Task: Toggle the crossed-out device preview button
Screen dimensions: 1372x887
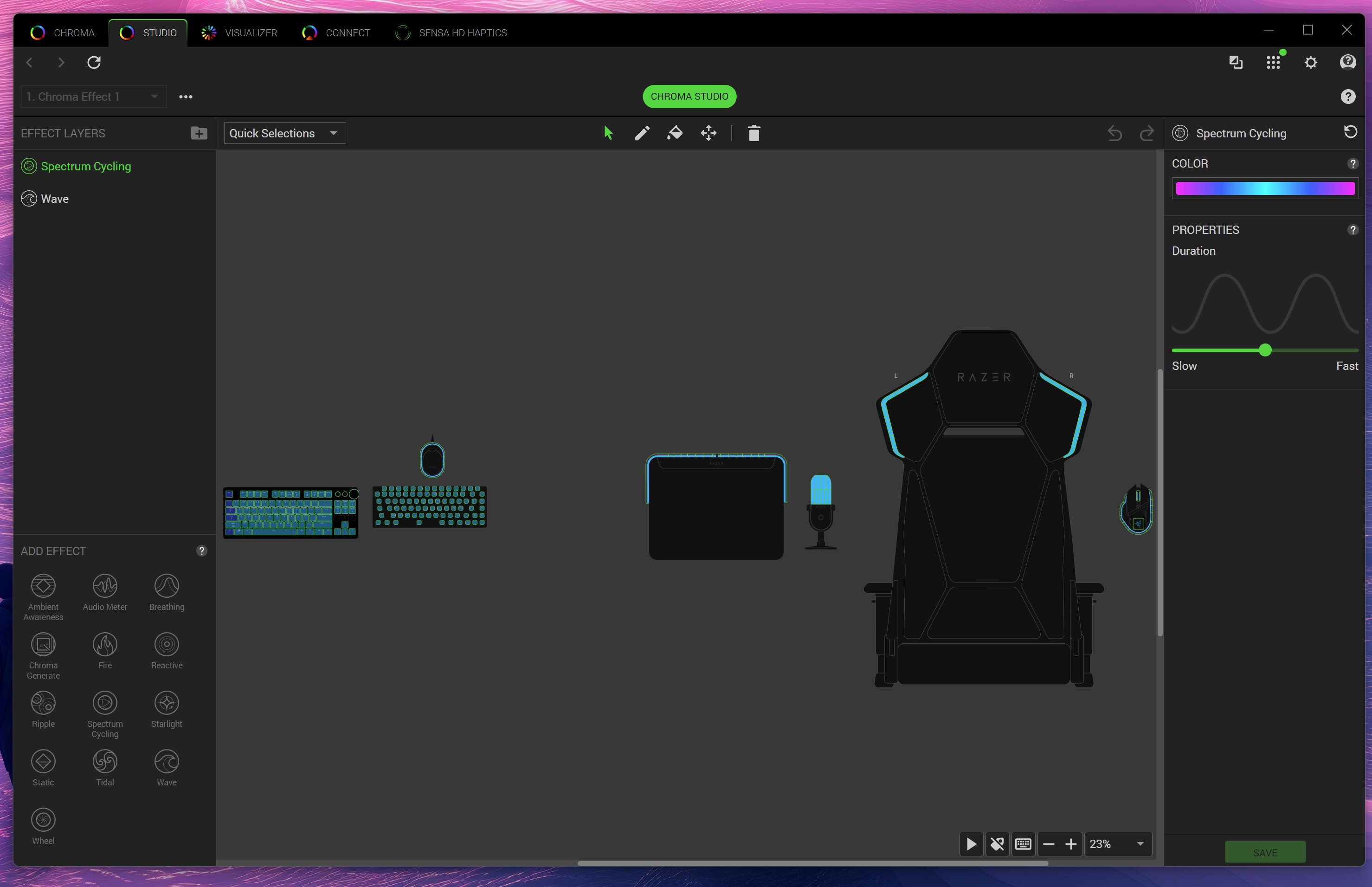Action: click(997, 844)
